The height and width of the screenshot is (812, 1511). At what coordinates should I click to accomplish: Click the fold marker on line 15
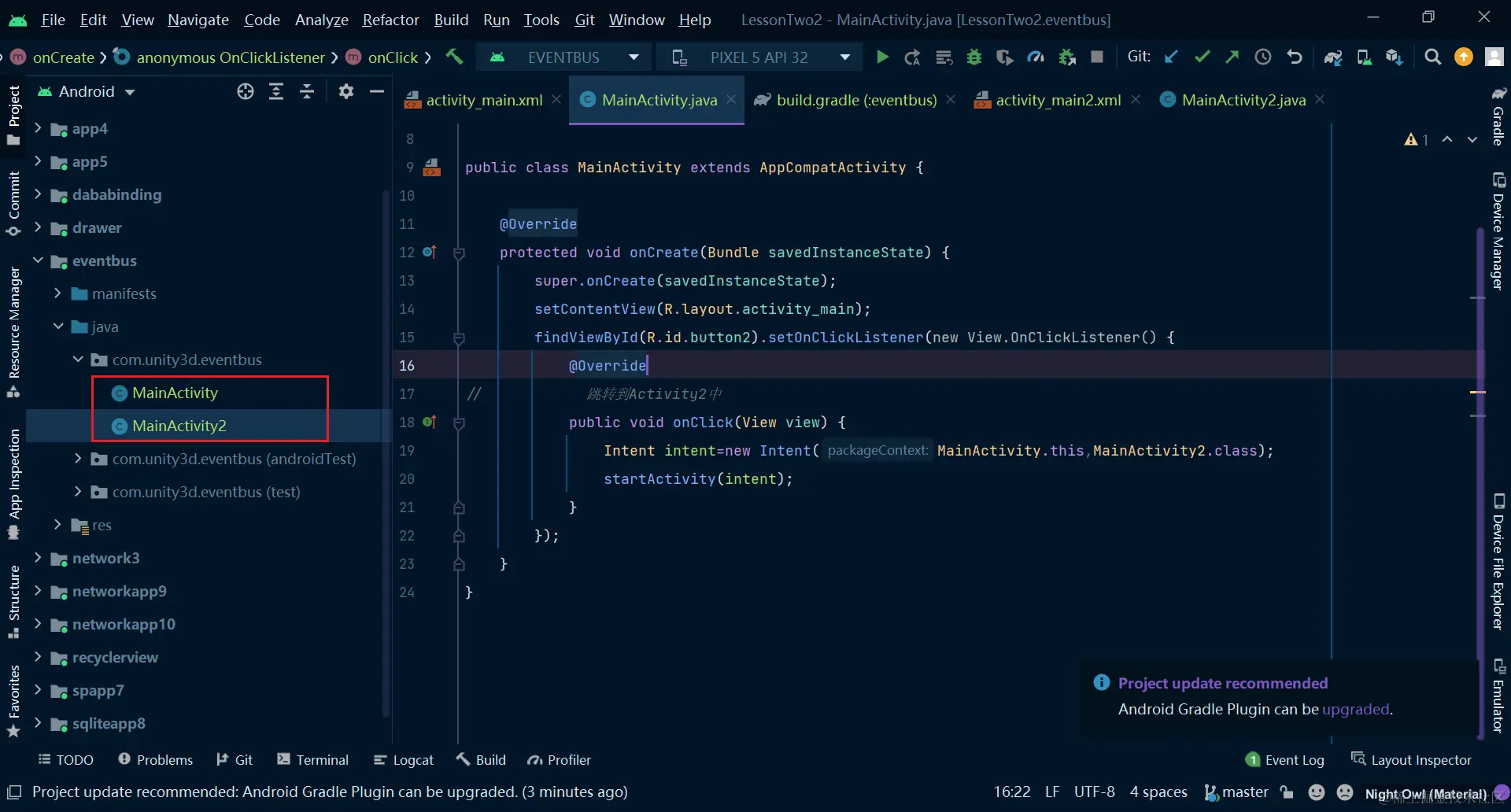(459, 338)
